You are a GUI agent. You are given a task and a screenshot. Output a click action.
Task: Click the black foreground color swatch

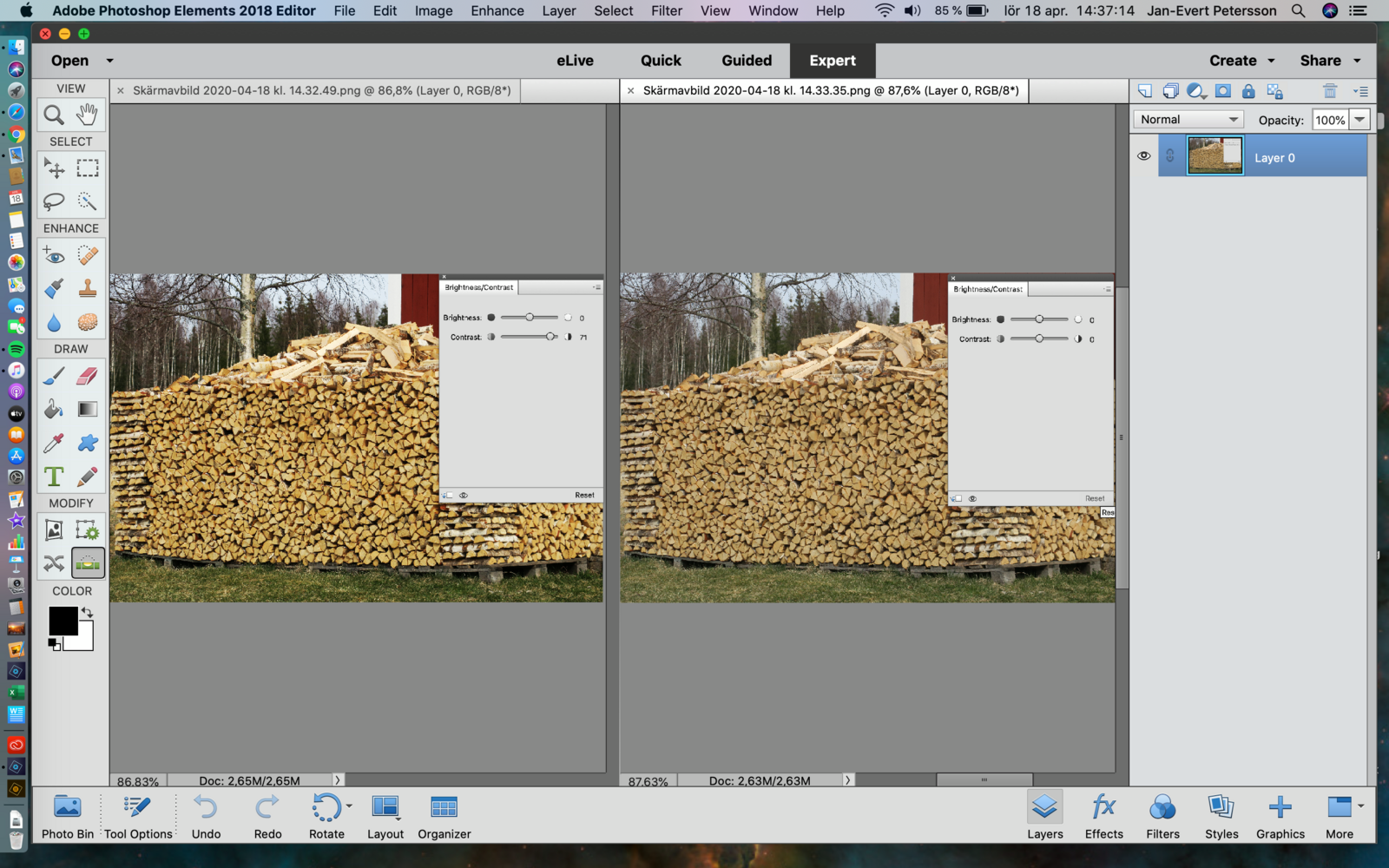(x=62, y=620)
